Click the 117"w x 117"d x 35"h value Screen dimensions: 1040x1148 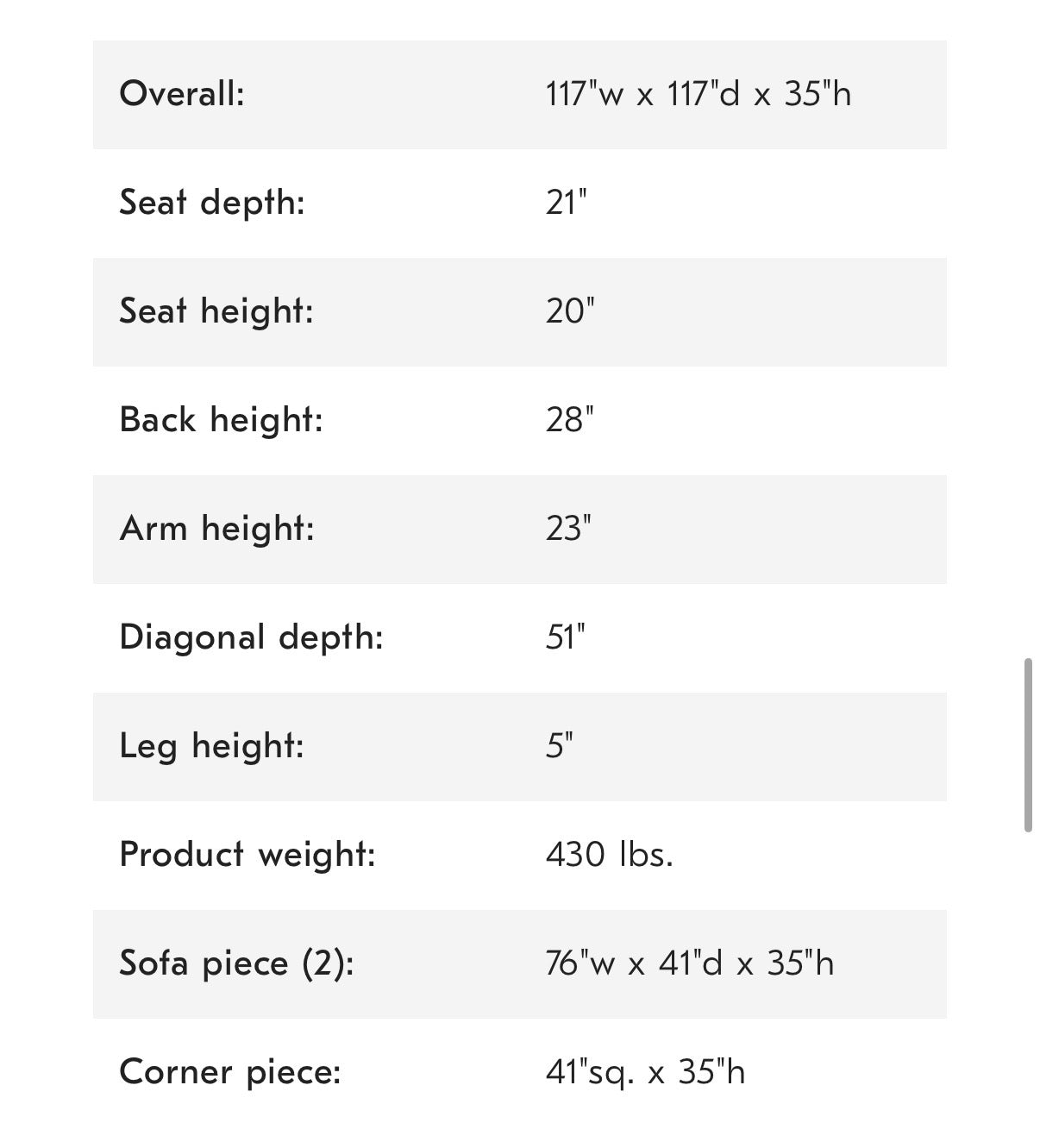(699, 93)
